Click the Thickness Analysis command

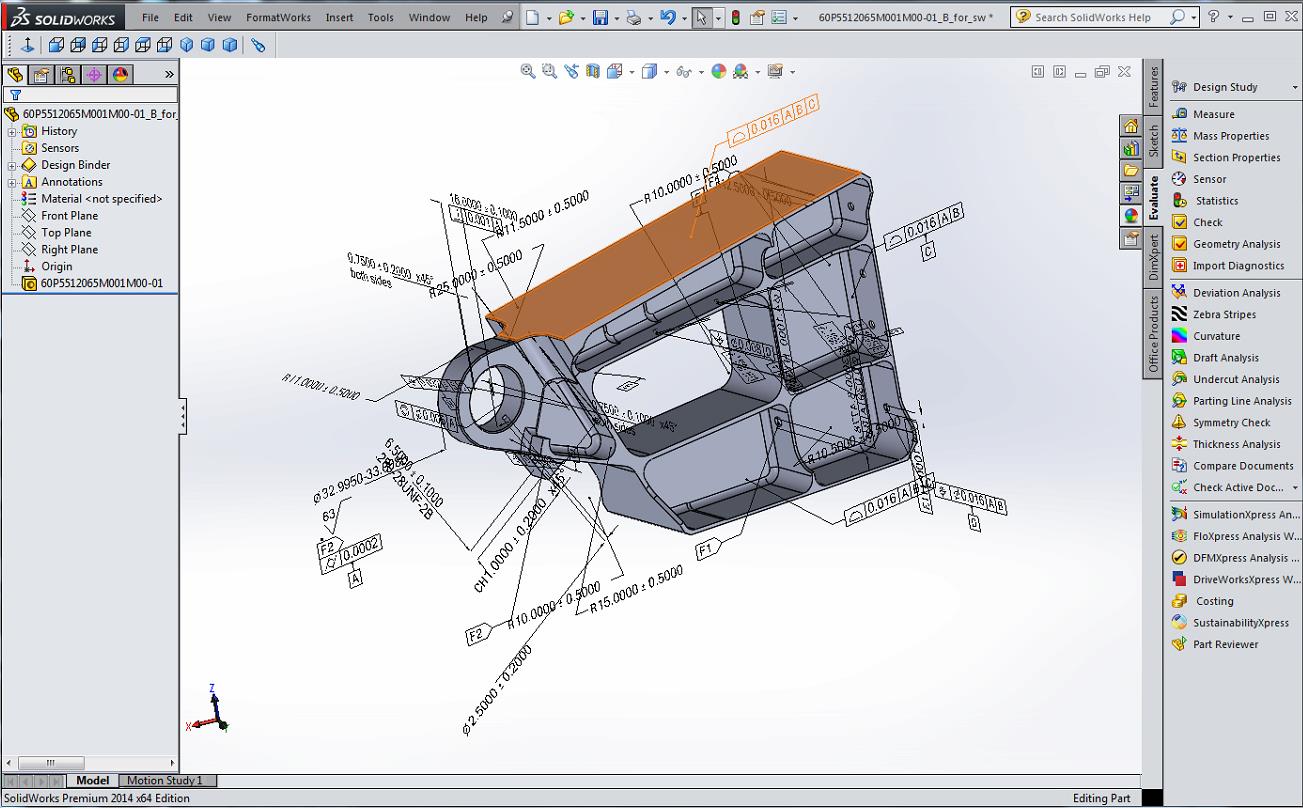pos(1236,444)
